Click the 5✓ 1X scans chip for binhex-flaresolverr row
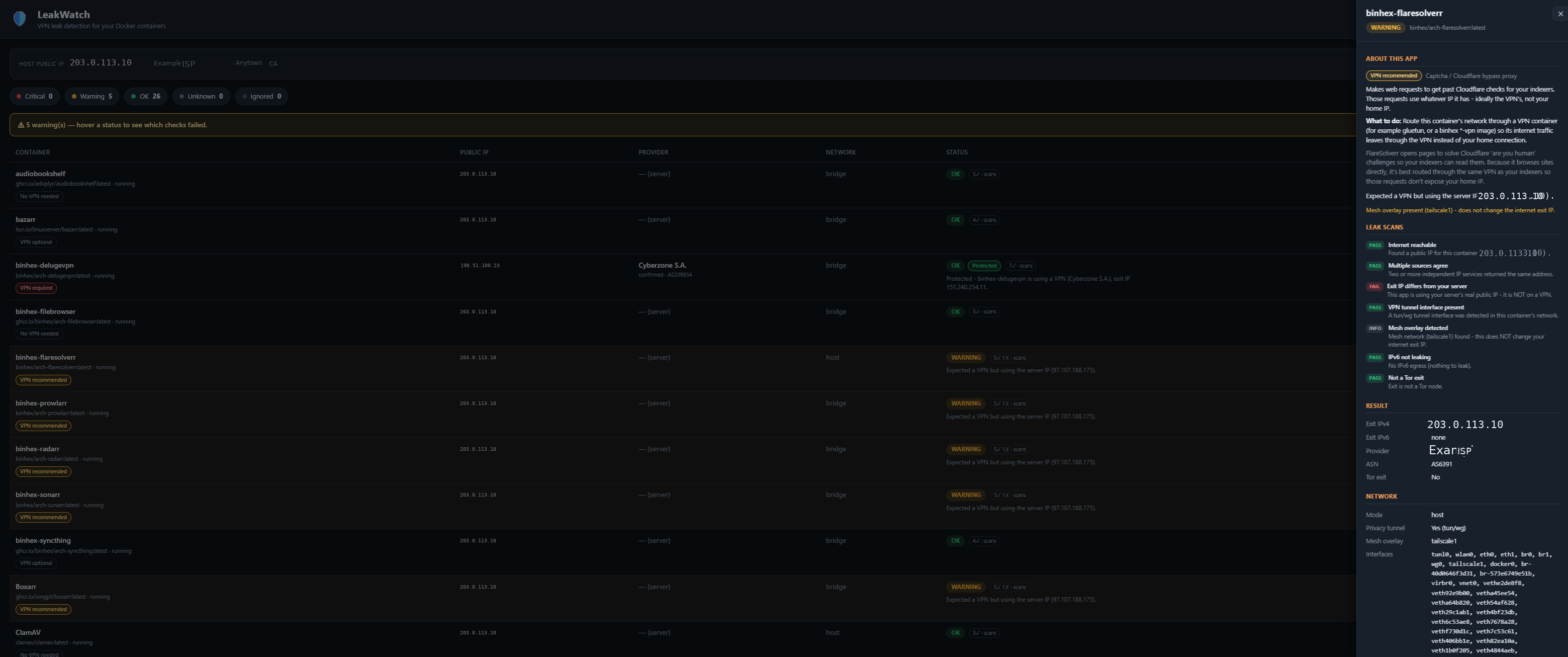This screenshot has height=657, width=1568. [1010, 358]
